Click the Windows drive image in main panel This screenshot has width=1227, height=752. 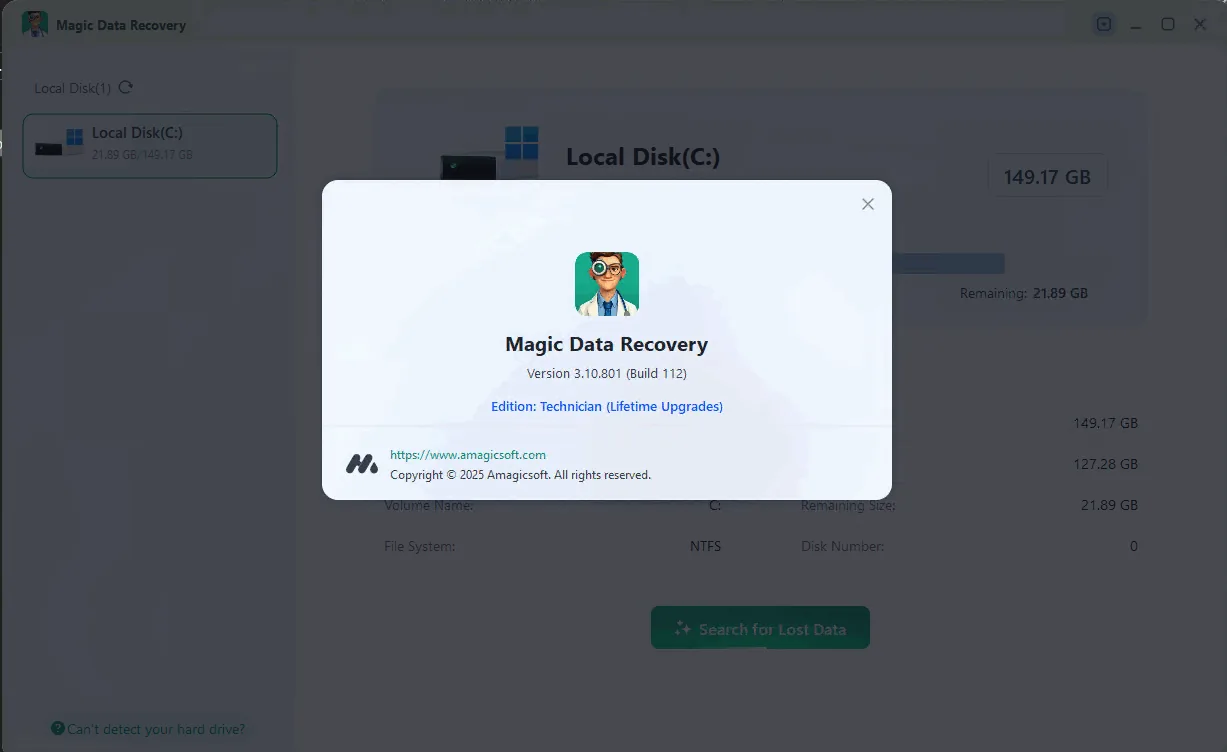click(x=491, y=153)
